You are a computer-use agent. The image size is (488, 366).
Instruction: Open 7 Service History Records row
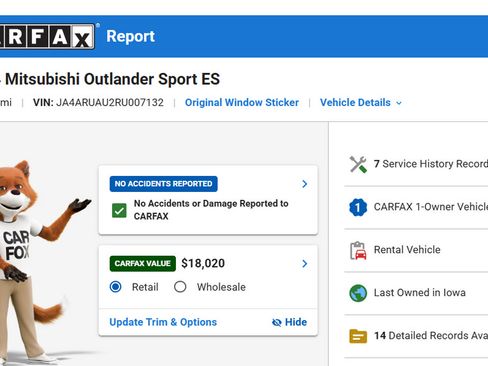[x=416, y=164]
